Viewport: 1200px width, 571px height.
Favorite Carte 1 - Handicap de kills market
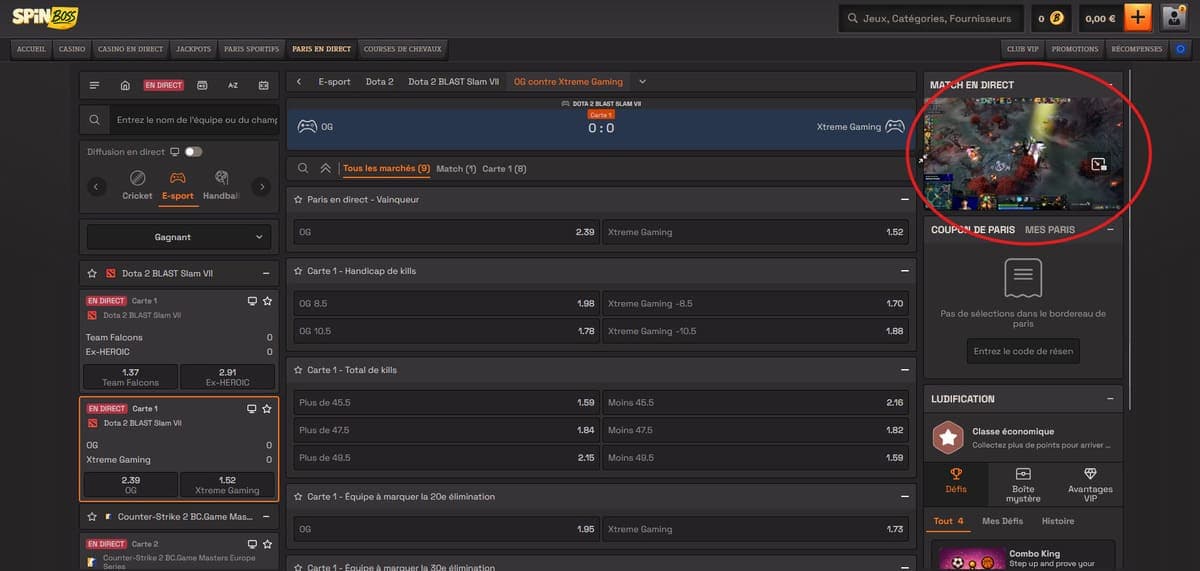(x=298, y=271)
